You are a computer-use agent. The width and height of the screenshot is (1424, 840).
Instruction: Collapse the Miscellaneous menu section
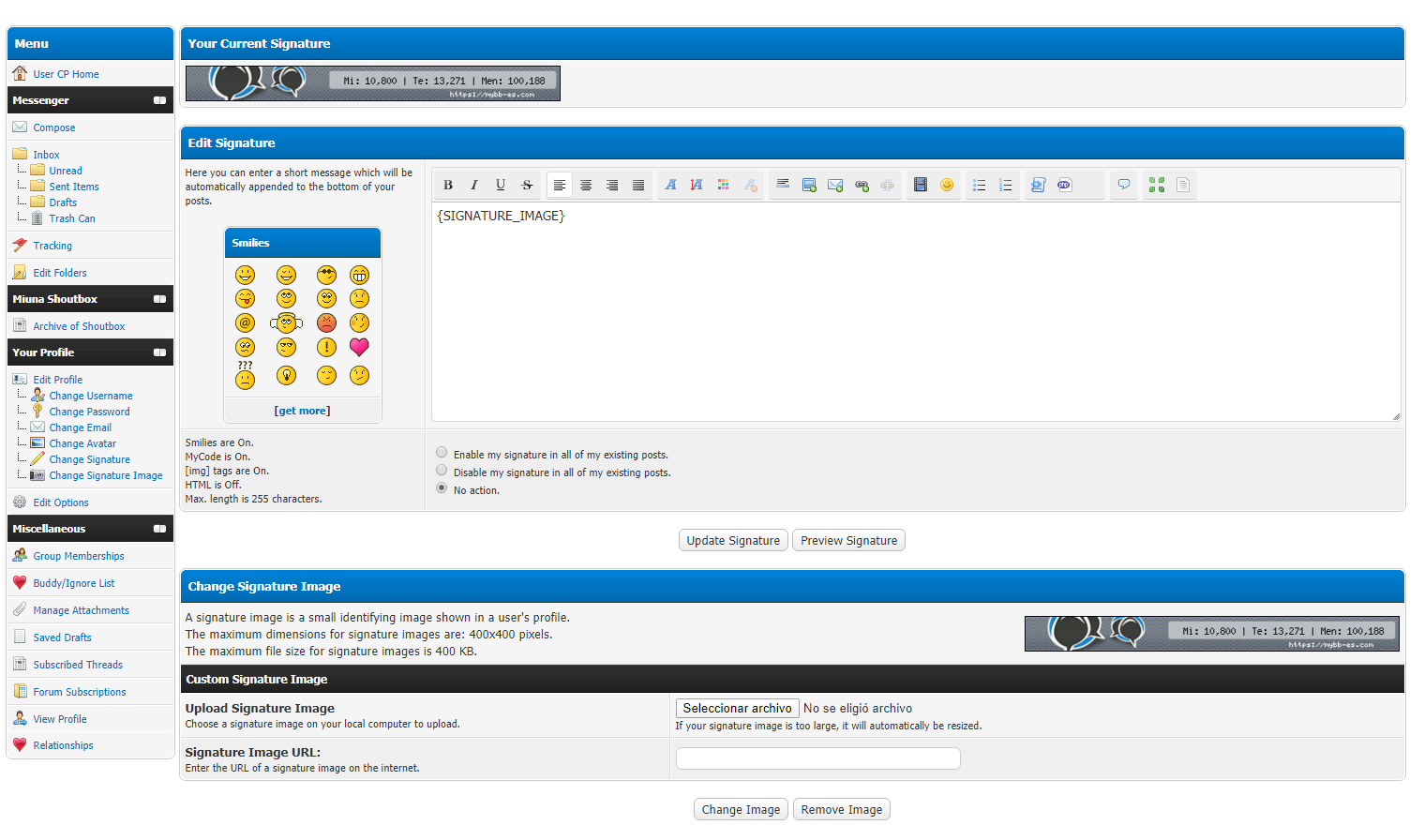159,529
